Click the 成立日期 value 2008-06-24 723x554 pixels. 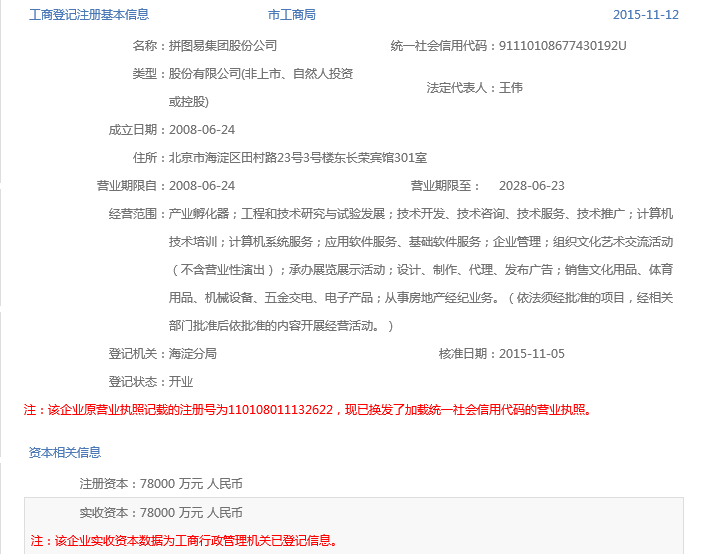202,130
